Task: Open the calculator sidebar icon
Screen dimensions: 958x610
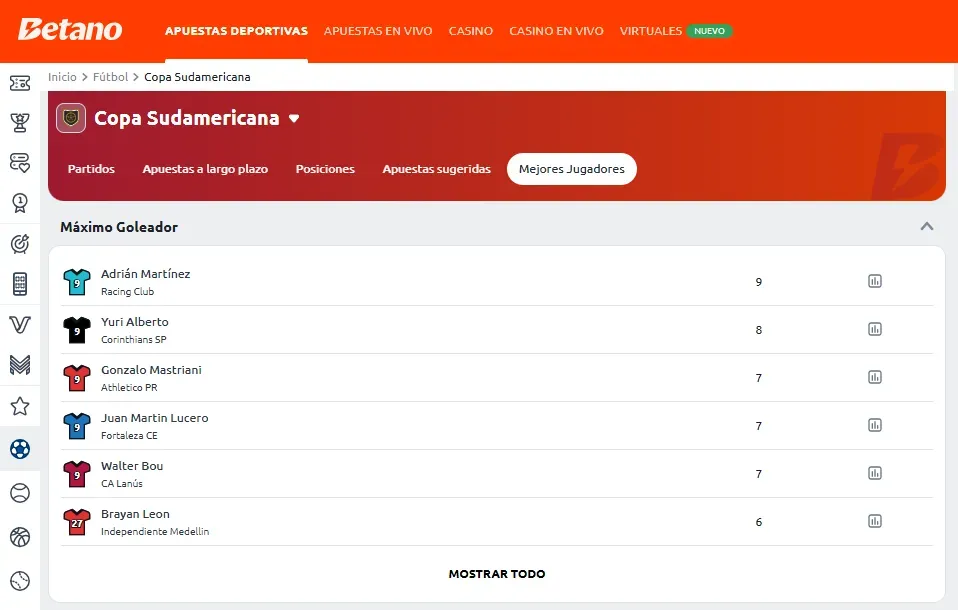Action: (20, 284)
